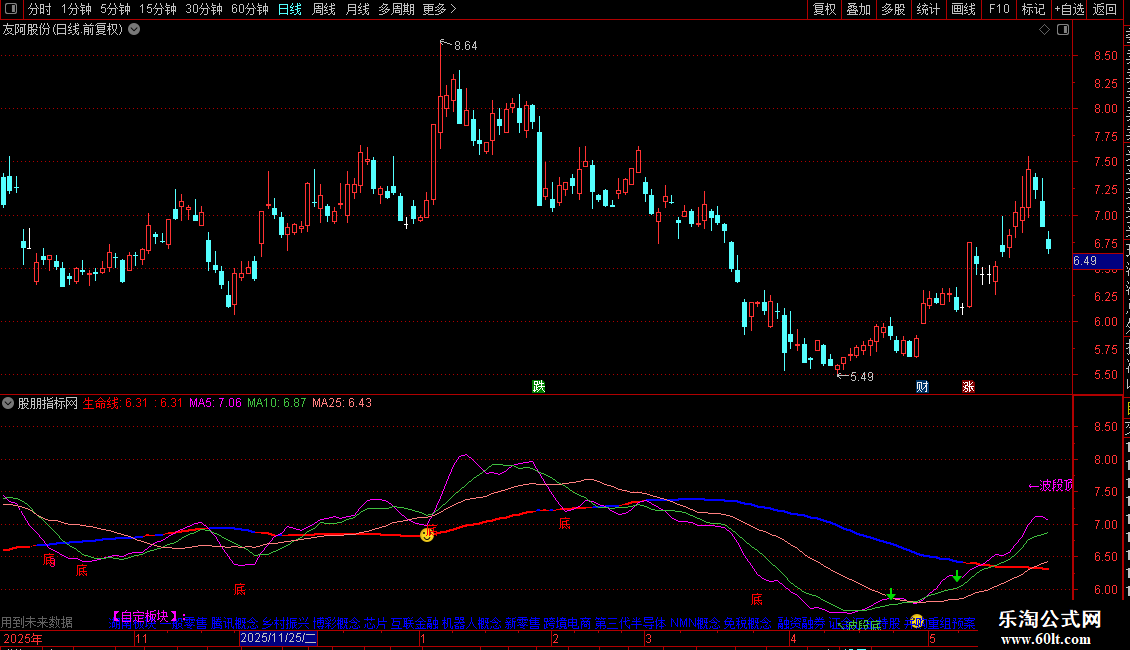Image resolution: width=1130 pixels, height=650 pixels.
Task: Switch to the 60分钟 period
Action: 250,9
